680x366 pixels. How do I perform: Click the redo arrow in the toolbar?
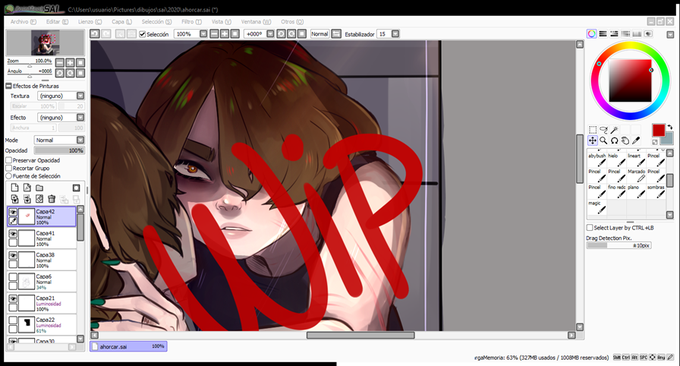tap(106, 34)
